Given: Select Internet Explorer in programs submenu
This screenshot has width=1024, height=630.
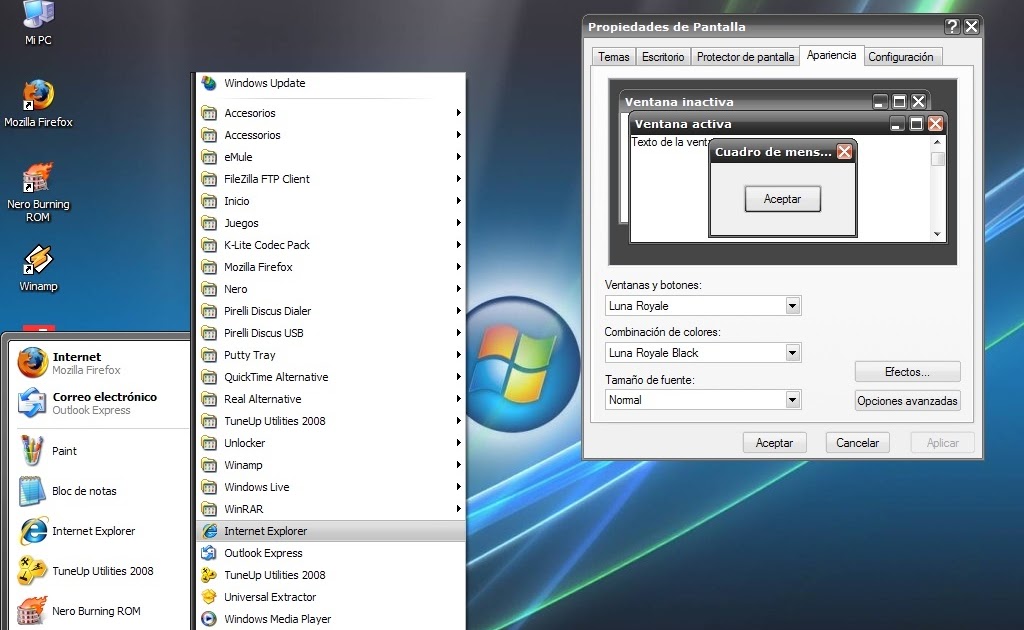Looking at the screenshot, I should tap(330, 531).
